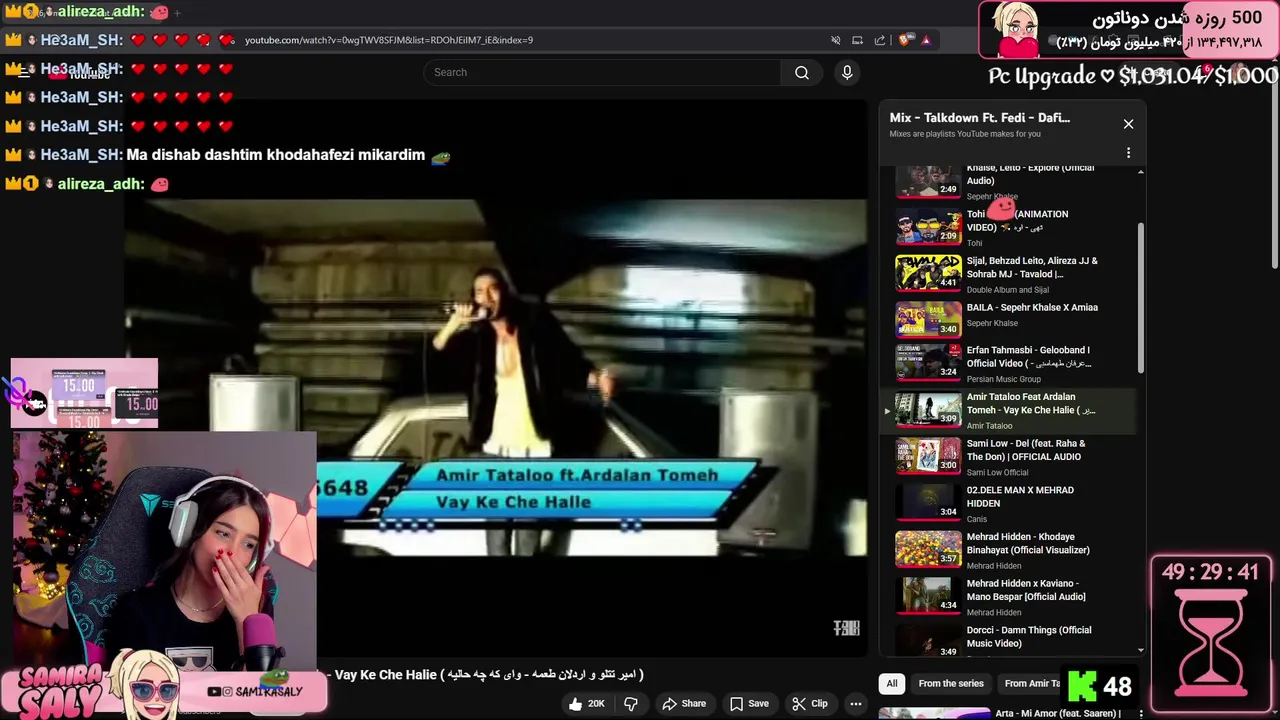Select the All filter chip
The height and width of the screenshot is (720, 1280).
point(892,684)
